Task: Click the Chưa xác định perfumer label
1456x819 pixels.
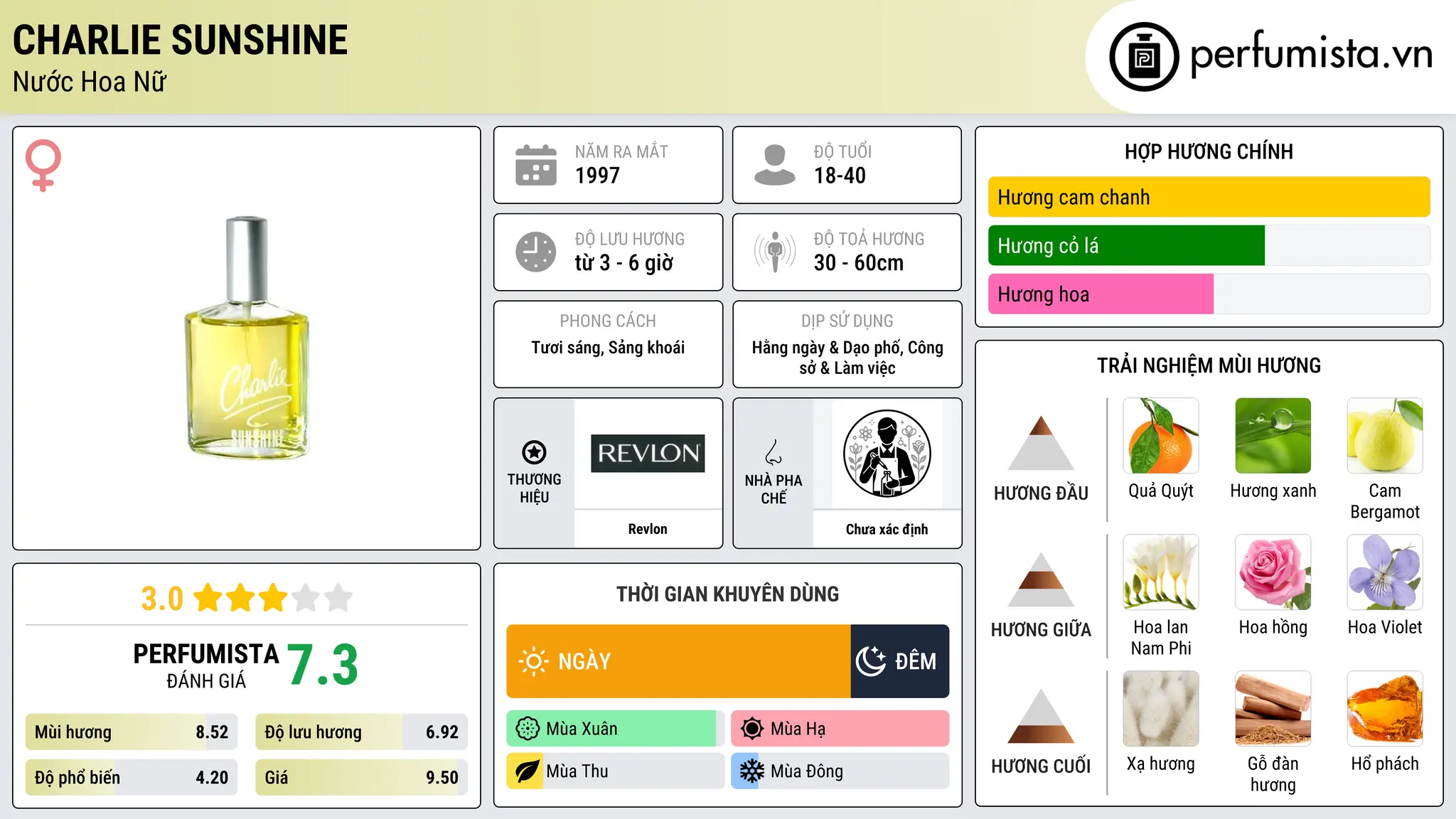Action: coord(887,529)
